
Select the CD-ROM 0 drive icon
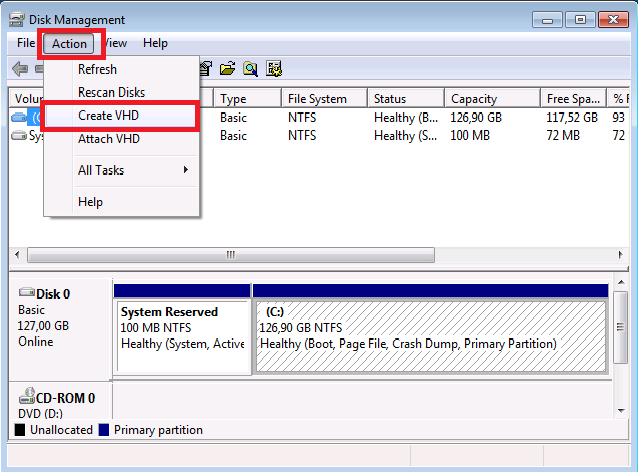(x=27, y=398)
